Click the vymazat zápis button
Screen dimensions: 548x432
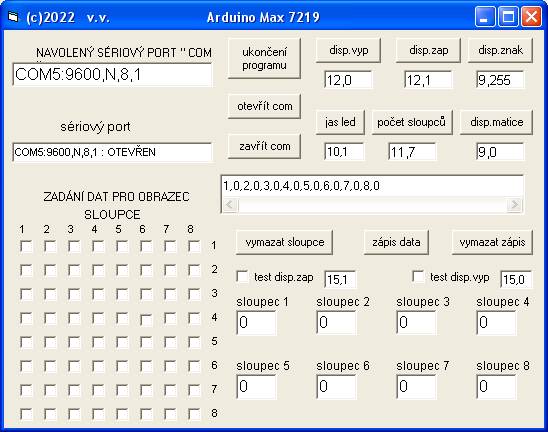(x=492, y=242)
